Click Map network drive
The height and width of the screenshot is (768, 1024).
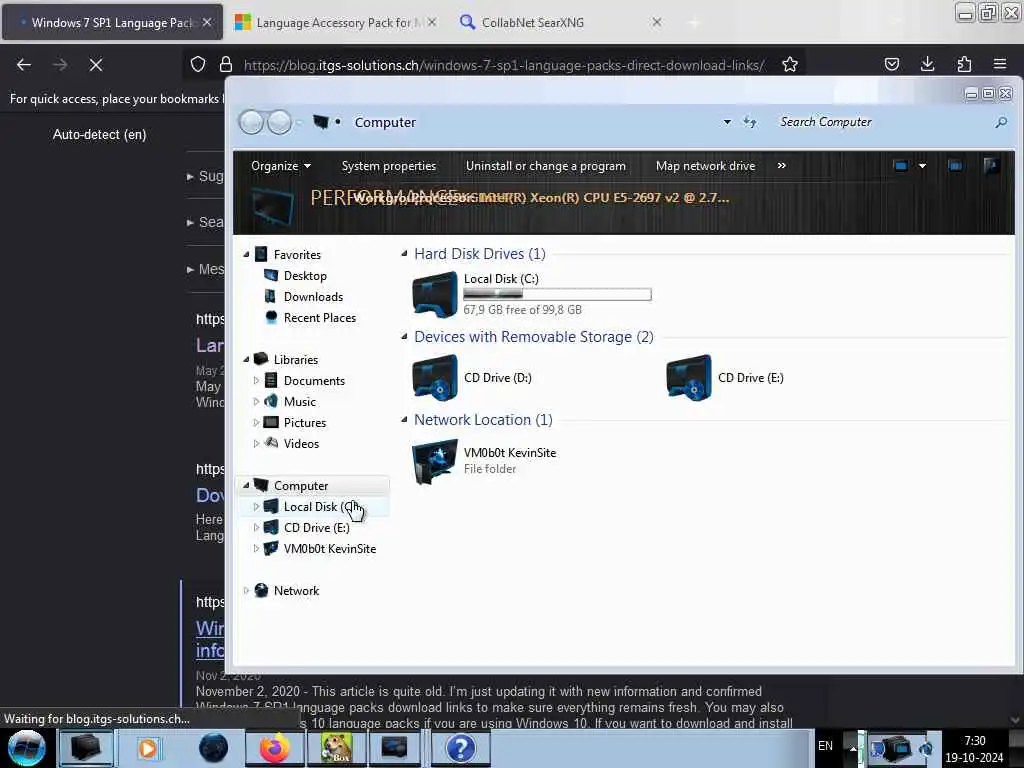click(705, 166)
